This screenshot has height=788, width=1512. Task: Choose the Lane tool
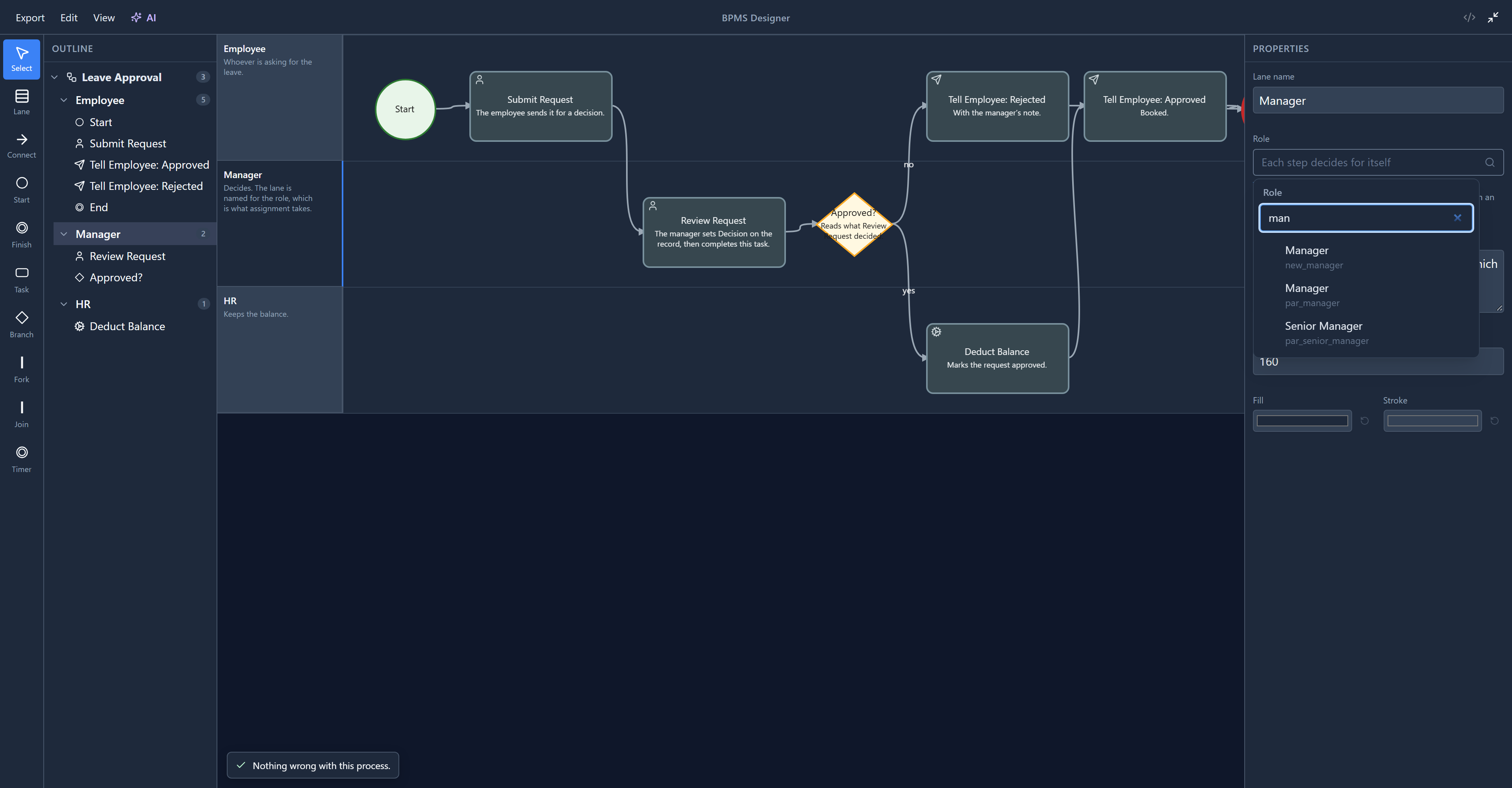(22, 102)
